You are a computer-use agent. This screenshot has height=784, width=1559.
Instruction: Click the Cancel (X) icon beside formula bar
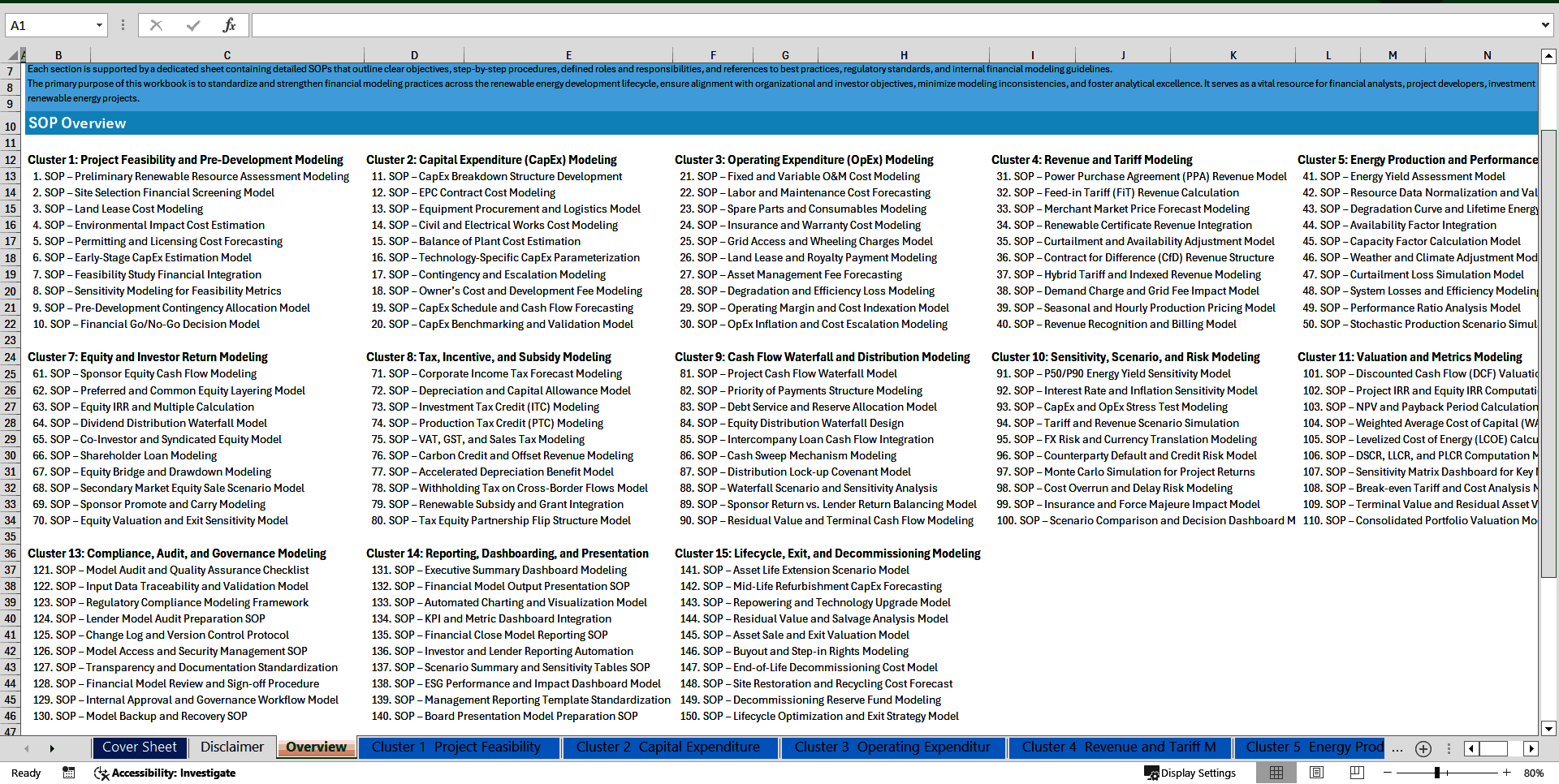[x=156, y=24]
